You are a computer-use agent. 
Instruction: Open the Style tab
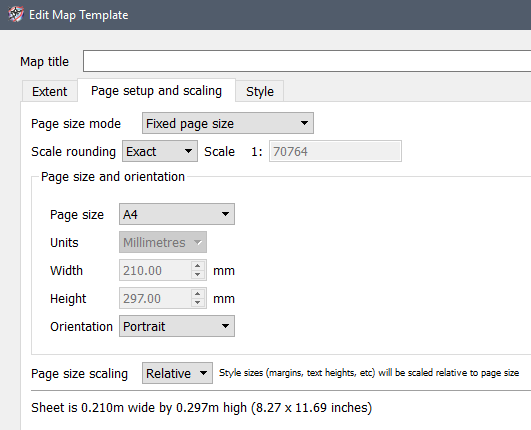tap(260, 91)
